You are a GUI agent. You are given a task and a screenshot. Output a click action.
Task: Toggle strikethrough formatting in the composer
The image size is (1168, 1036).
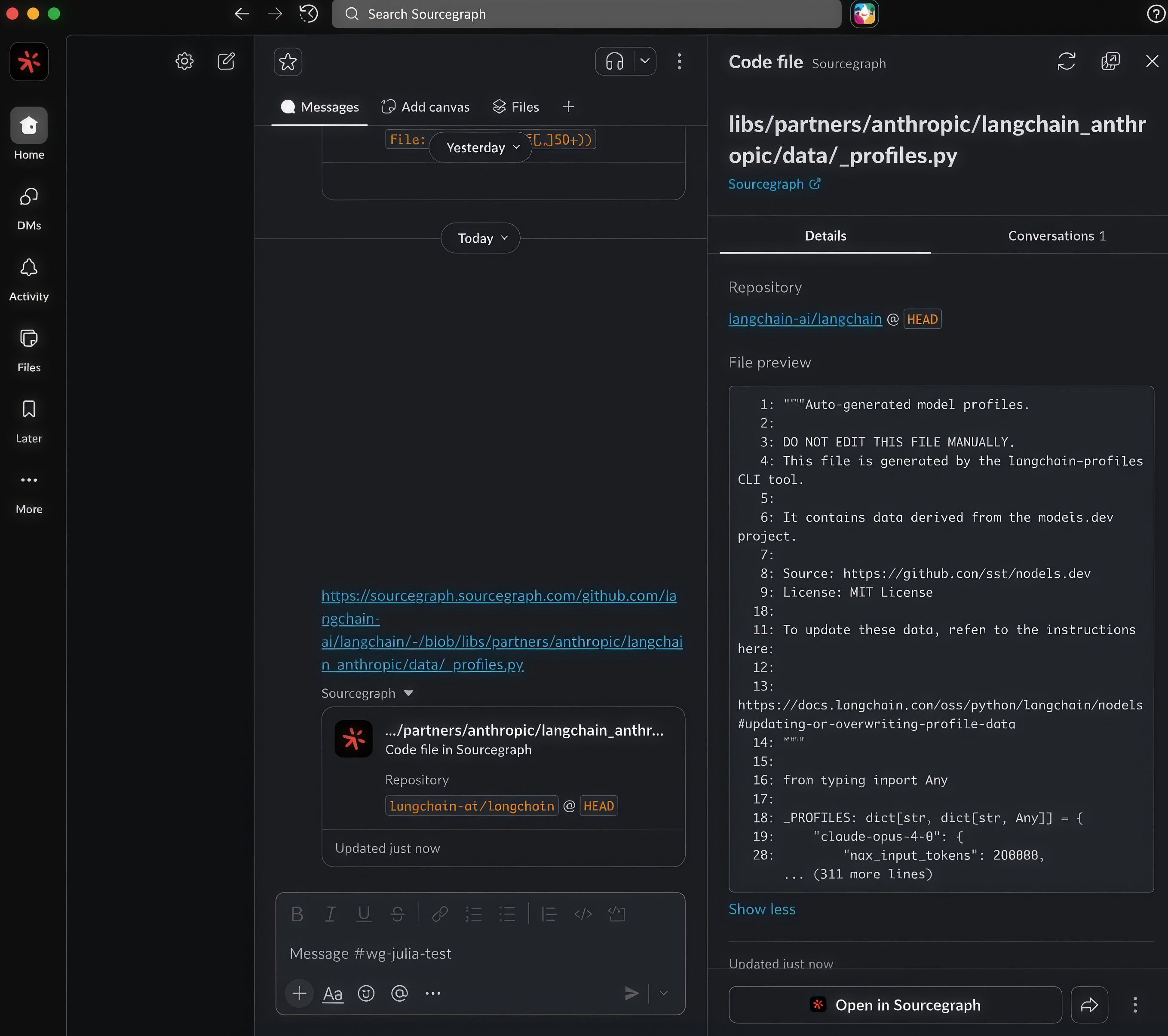(398, 914)
